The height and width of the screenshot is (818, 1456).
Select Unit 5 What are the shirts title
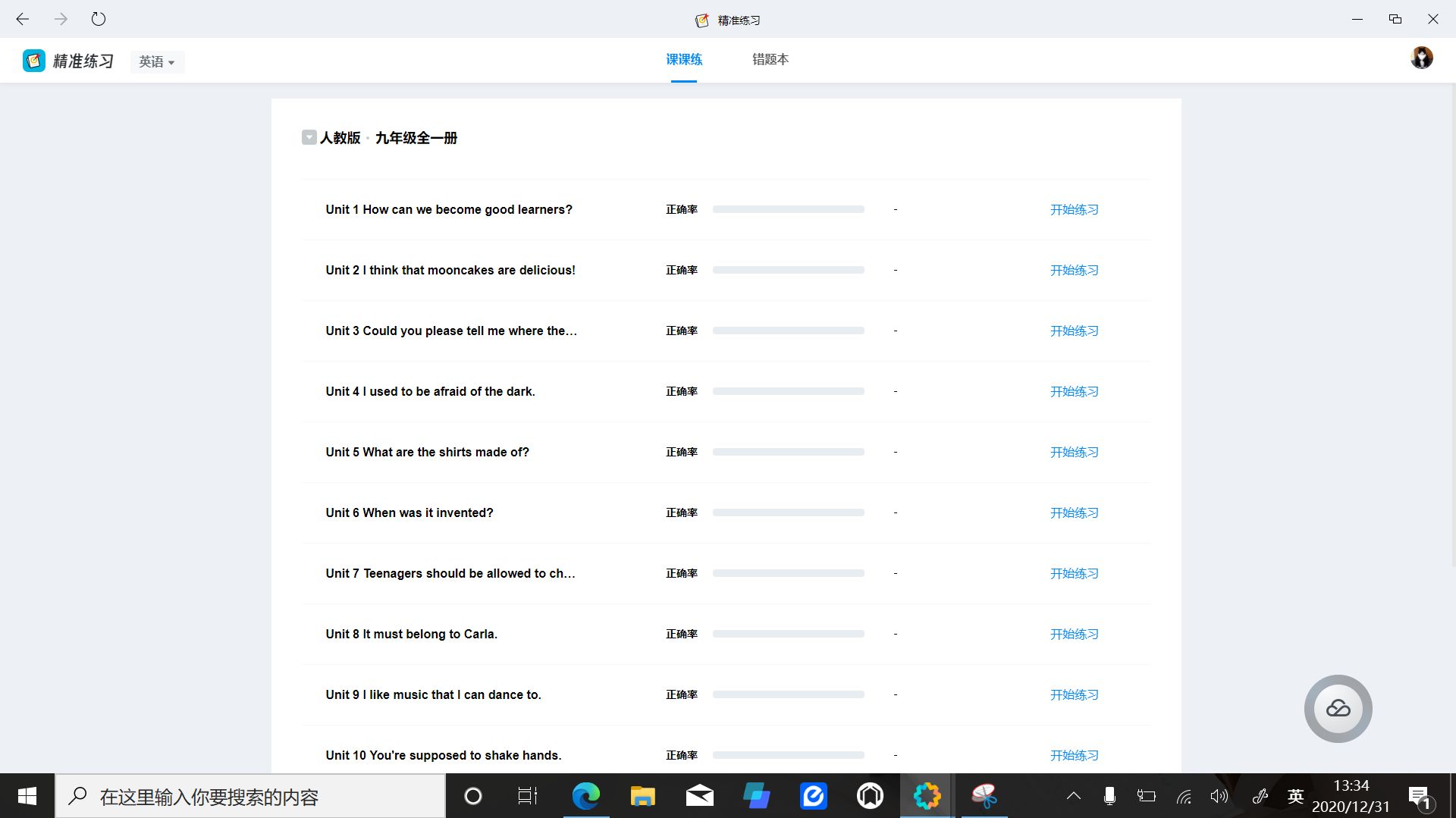coord(428,452)
